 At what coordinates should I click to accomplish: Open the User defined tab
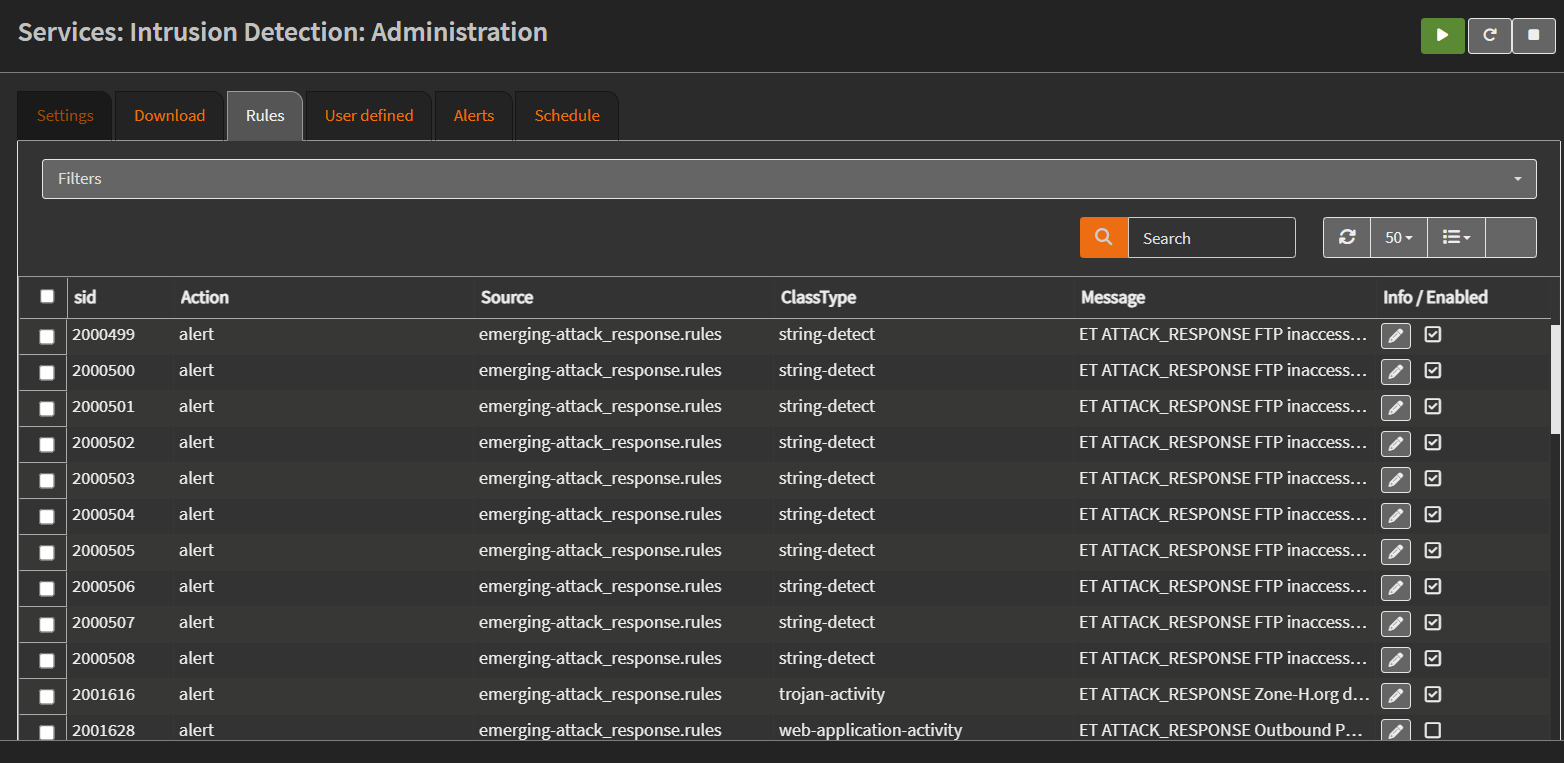[368, 116]
